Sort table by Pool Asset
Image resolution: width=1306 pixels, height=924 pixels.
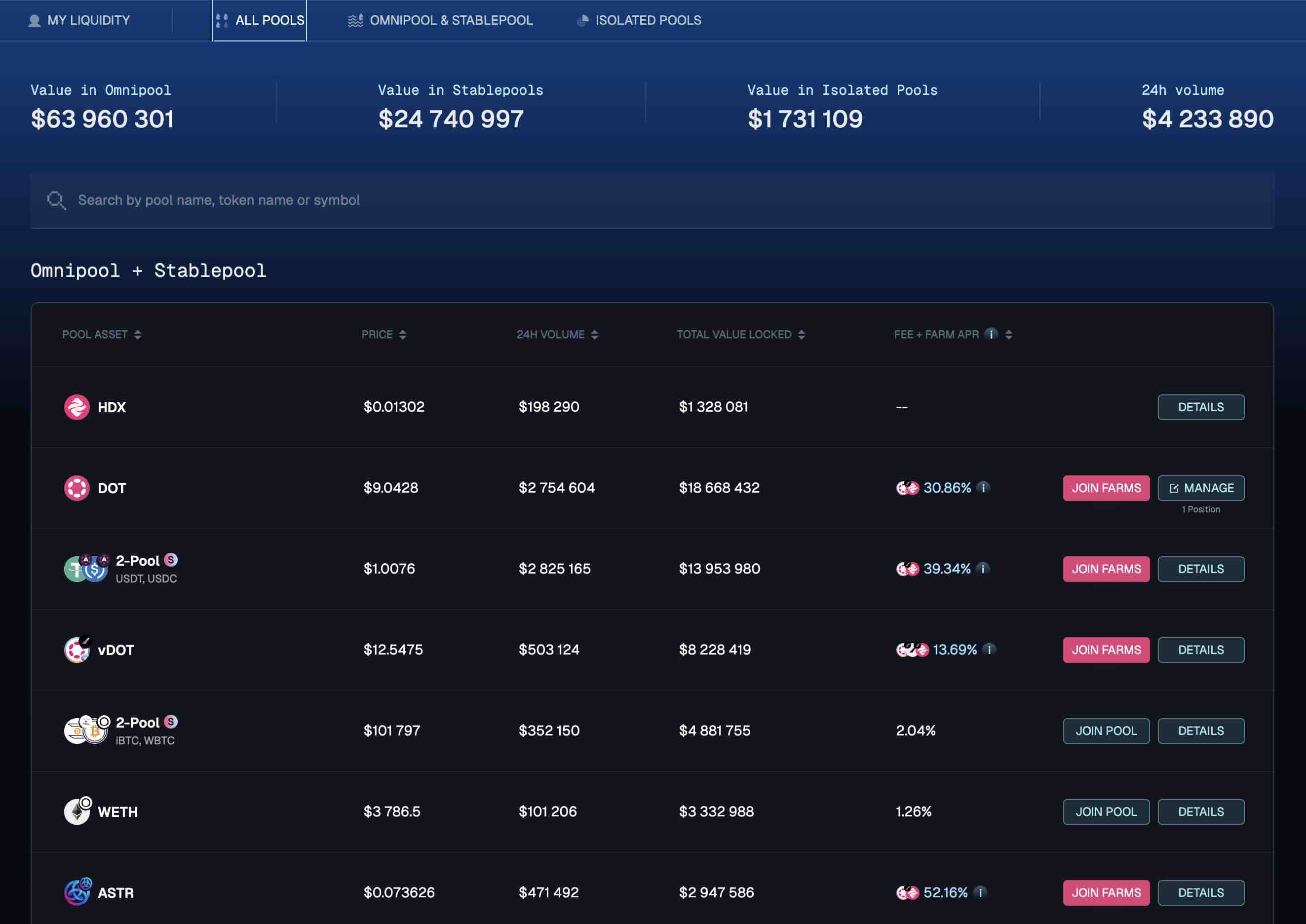[102, 335]
